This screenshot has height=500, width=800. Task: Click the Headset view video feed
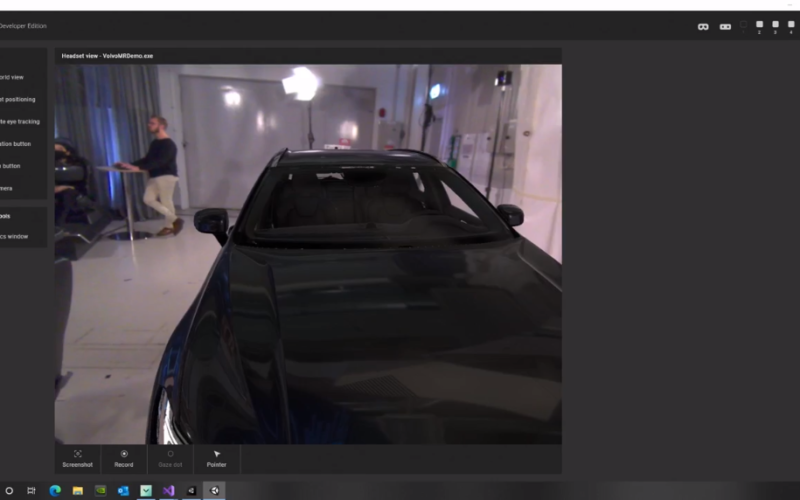pos(308,254)
